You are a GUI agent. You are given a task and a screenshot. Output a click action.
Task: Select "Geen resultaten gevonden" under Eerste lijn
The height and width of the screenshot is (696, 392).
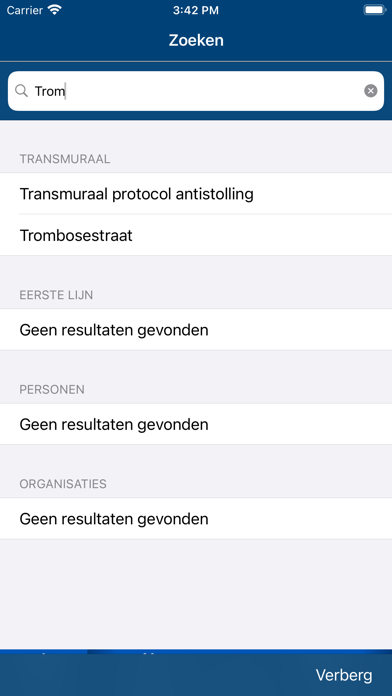tap(196, 330)
